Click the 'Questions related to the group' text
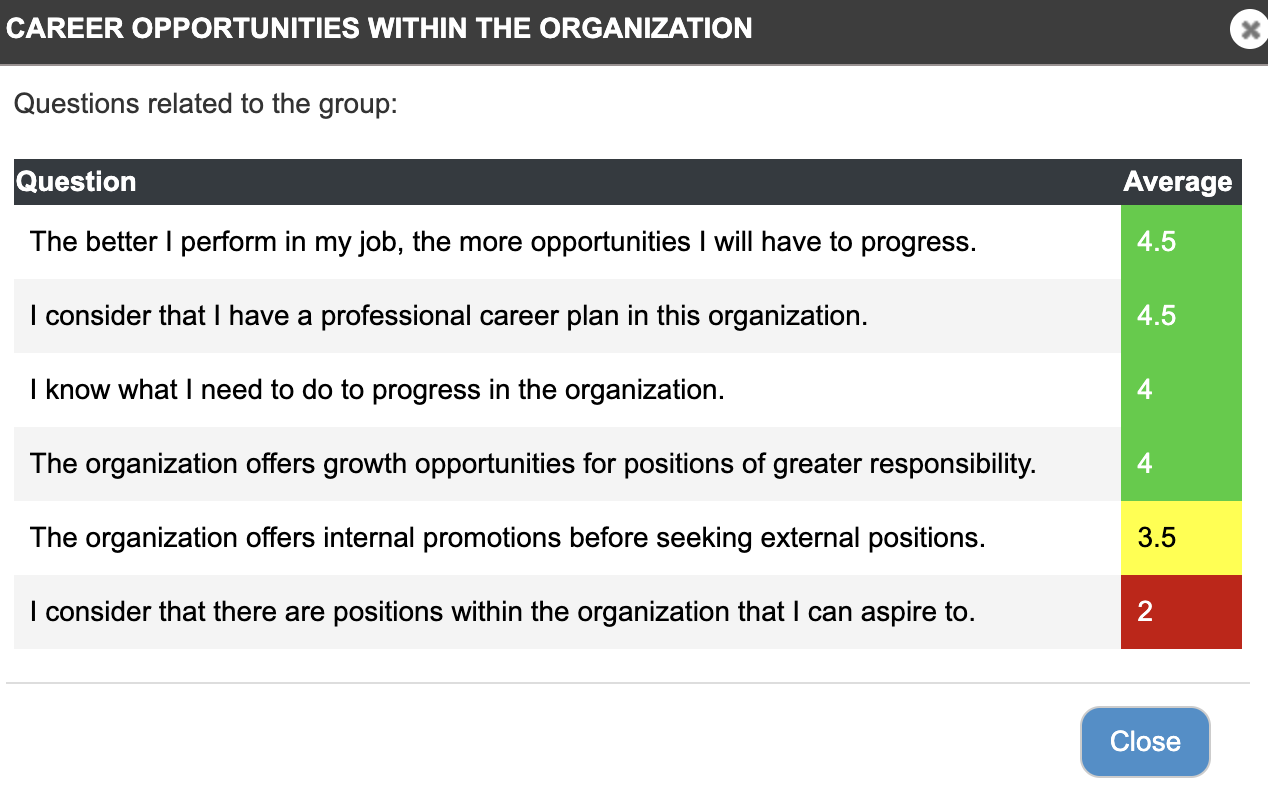 click(206, 104)
